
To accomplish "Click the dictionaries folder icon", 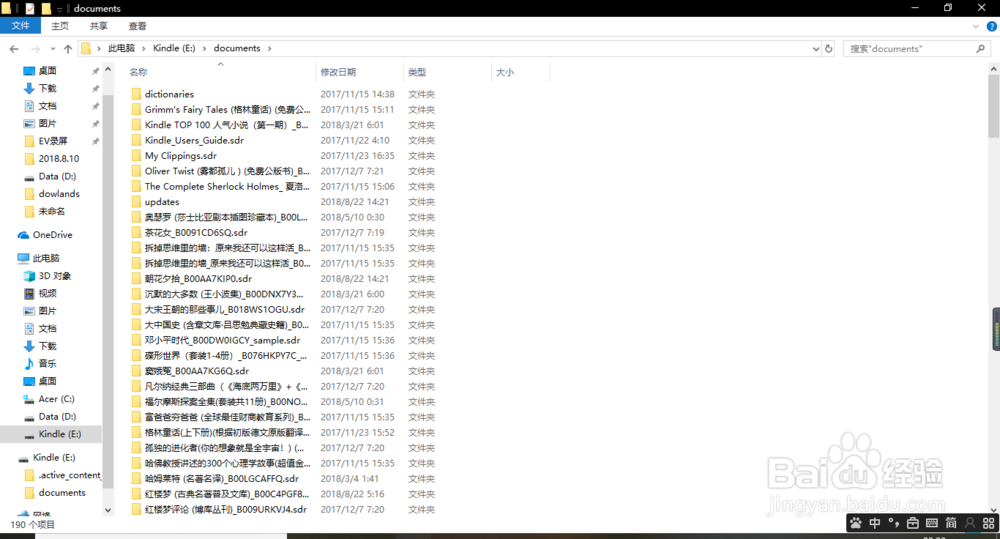I will pyautogui.click(x=136, y=94).
